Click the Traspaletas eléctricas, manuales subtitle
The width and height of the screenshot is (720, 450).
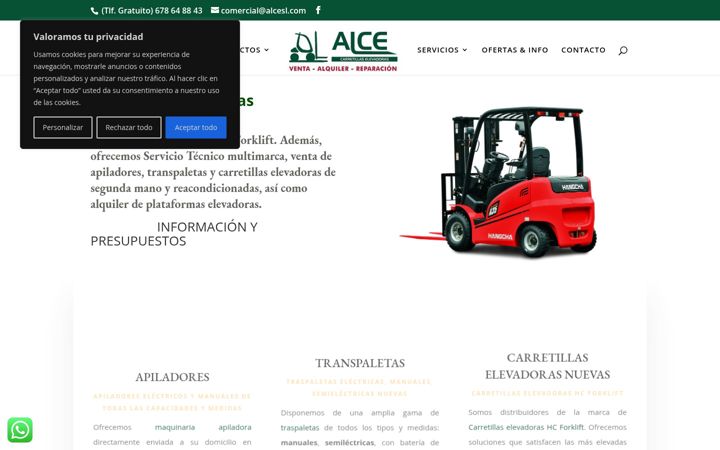tap(360, 388)
